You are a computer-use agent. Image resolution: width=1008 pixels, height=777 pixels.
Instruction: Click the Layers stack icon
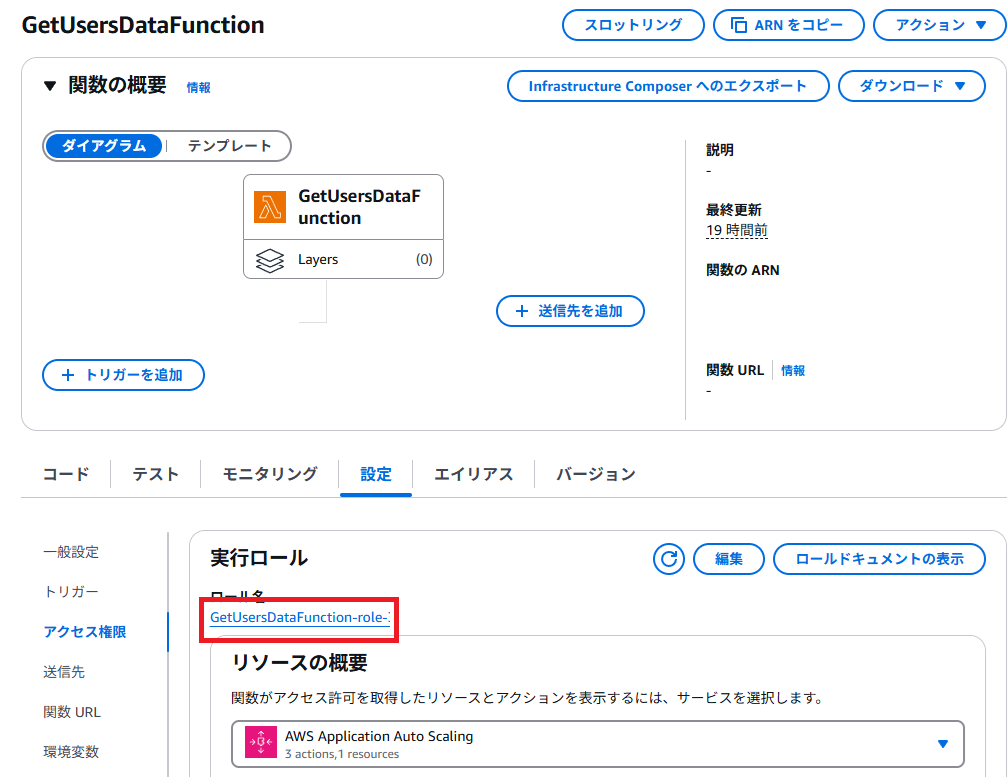(x=270, y=260)
